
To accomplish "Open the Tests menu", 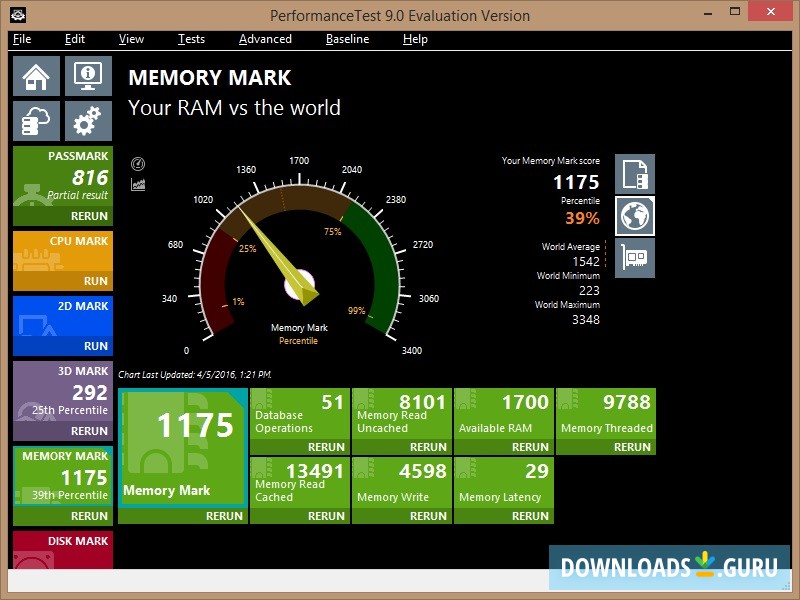I will [191, 39].
